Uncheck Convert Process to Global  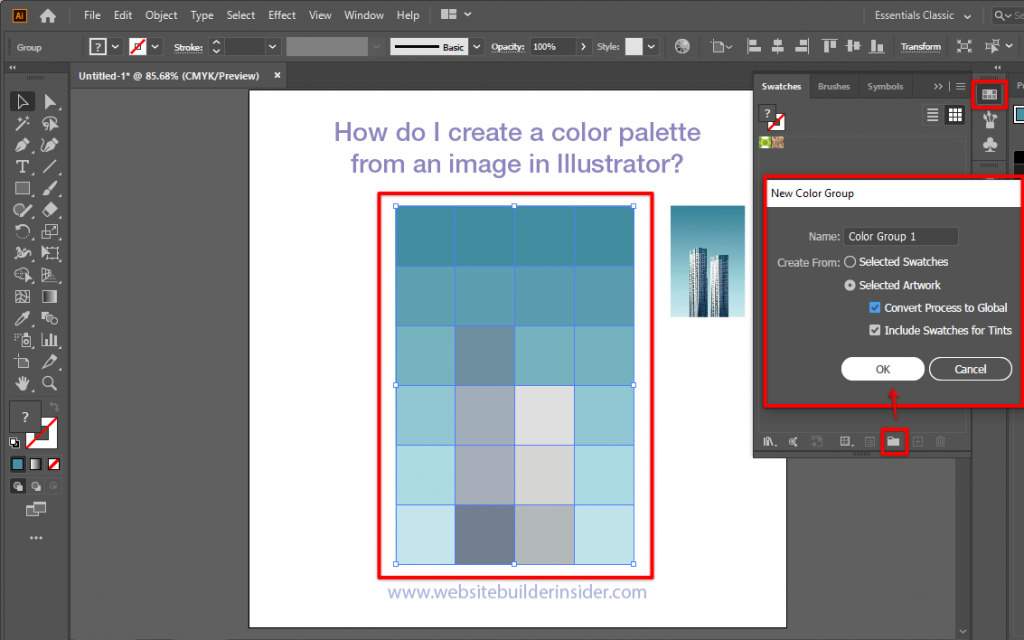(x=875, y=308)
